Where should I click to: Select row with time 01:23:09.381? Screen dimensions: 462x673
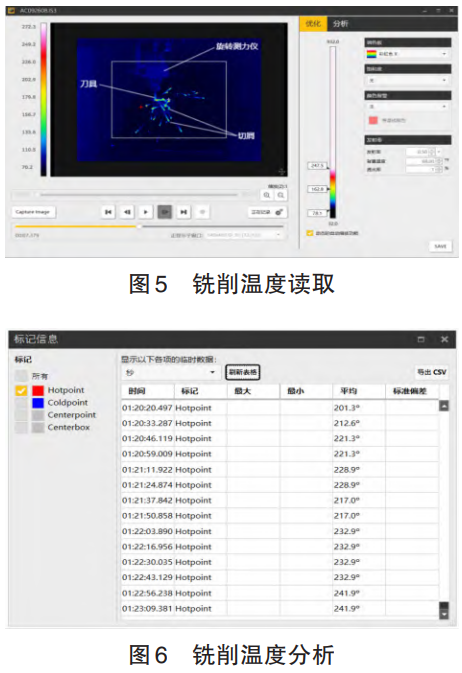pyautogui.click(x=280, y=609)
